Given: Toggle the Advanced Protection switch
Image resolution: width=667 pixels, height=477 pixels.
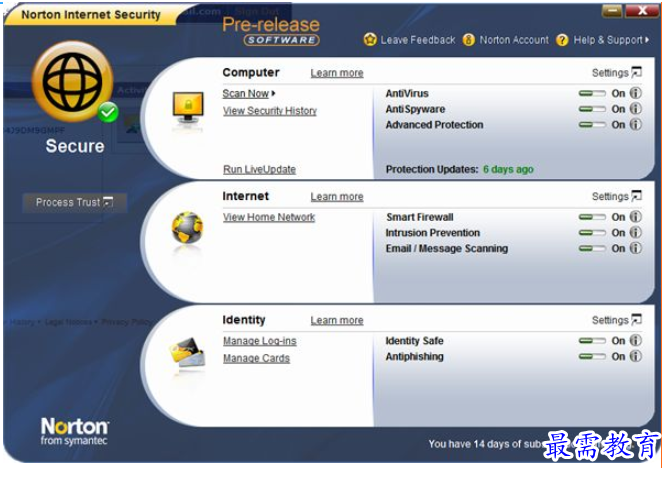Looking at the screenshot, I should pyautogui.click(x=592, y=125).
